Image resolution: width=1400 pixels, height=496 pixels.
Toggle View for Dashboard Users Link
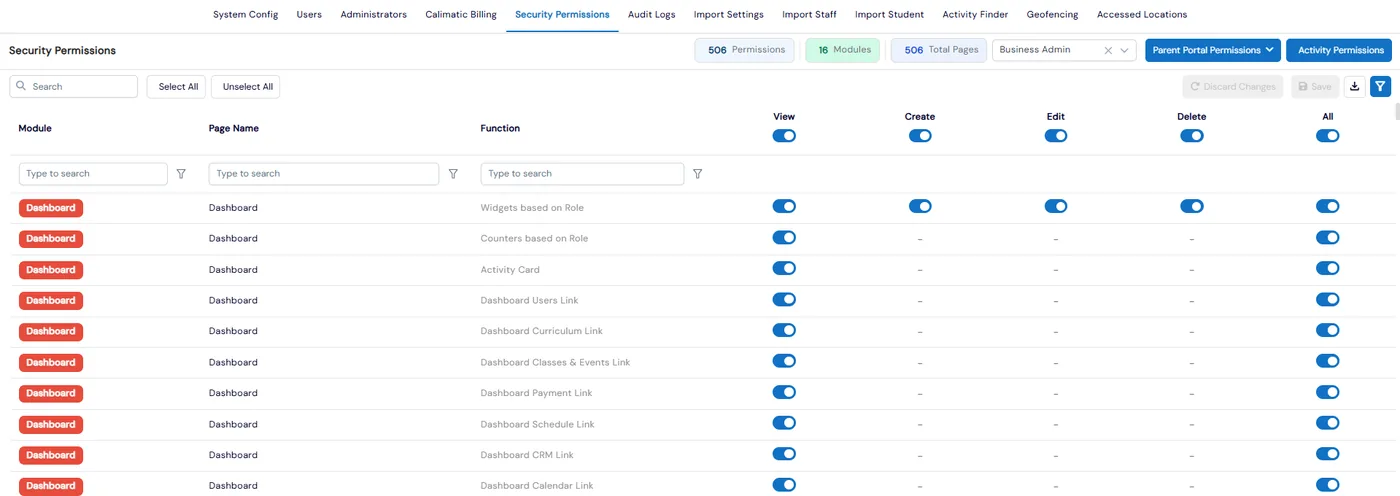[x=784, y=299]
